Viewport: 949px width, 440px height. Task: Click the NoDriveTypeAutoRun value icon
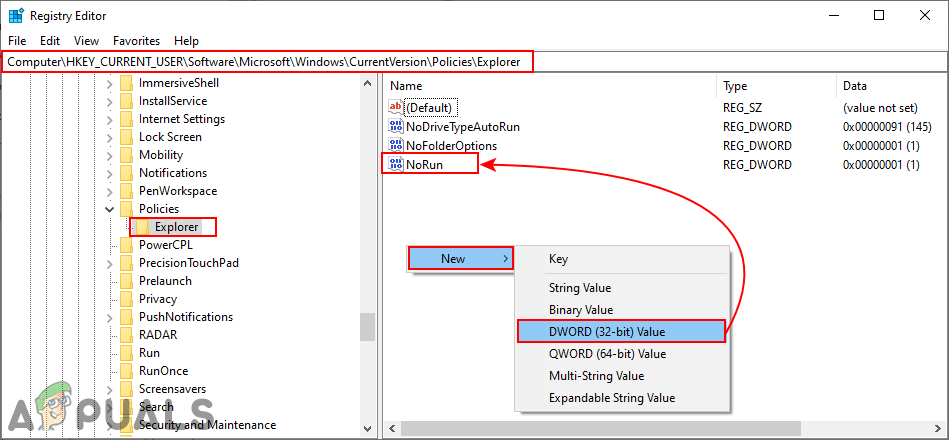click(x=395, y=127)
